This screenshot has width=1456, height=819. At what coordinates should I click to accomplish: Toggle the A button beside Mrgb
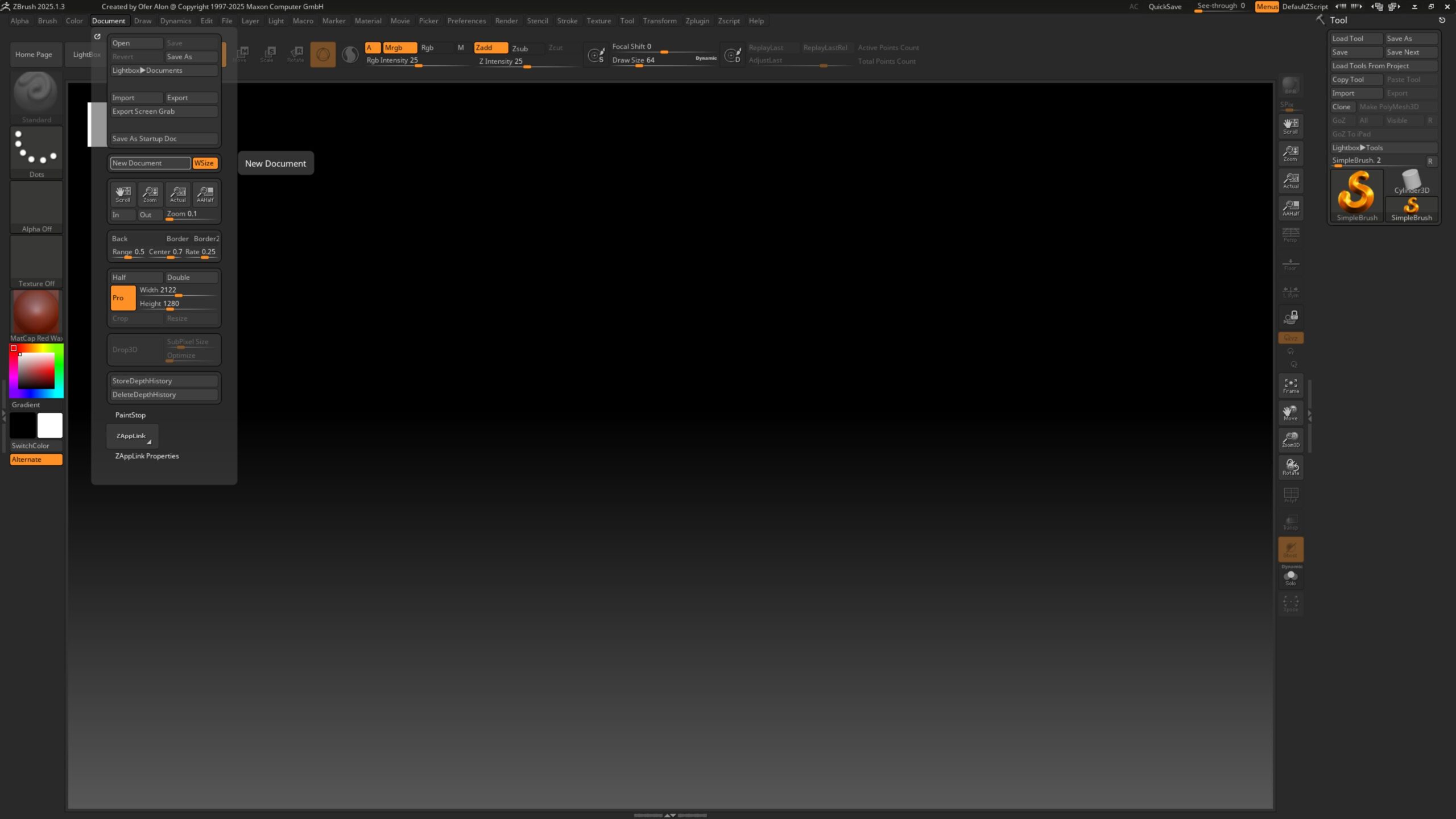coord(373,48)
